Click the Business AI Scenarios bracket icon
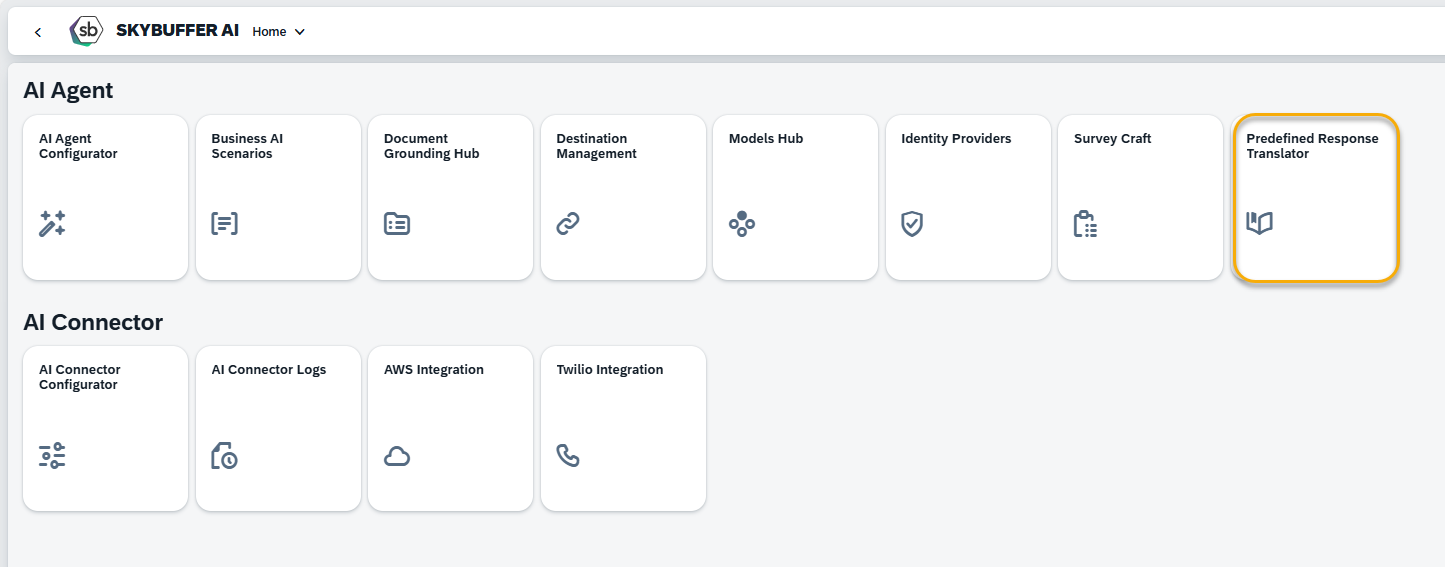The image size is (1445, 567). 225,224
